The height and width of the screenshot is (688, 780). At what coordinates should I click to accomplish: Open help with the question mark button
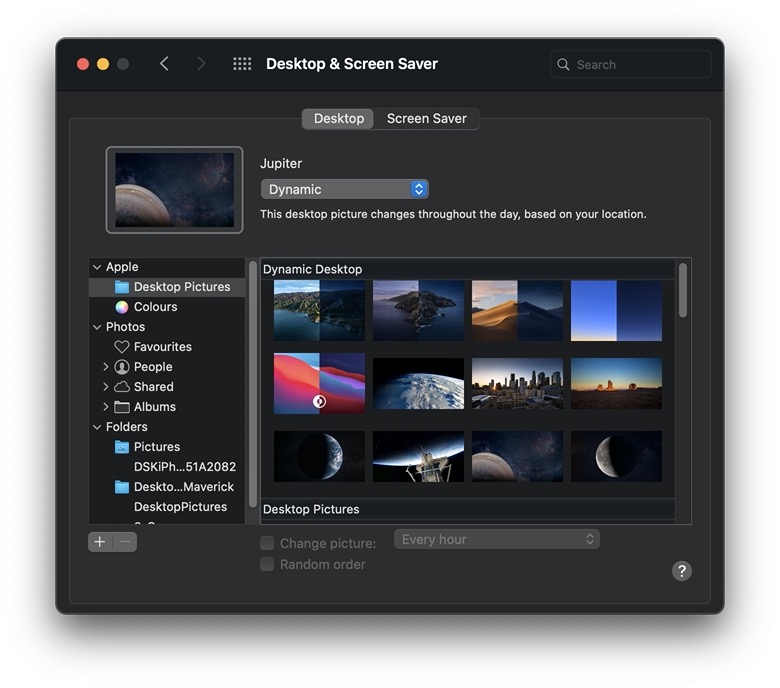coord(682,571)
